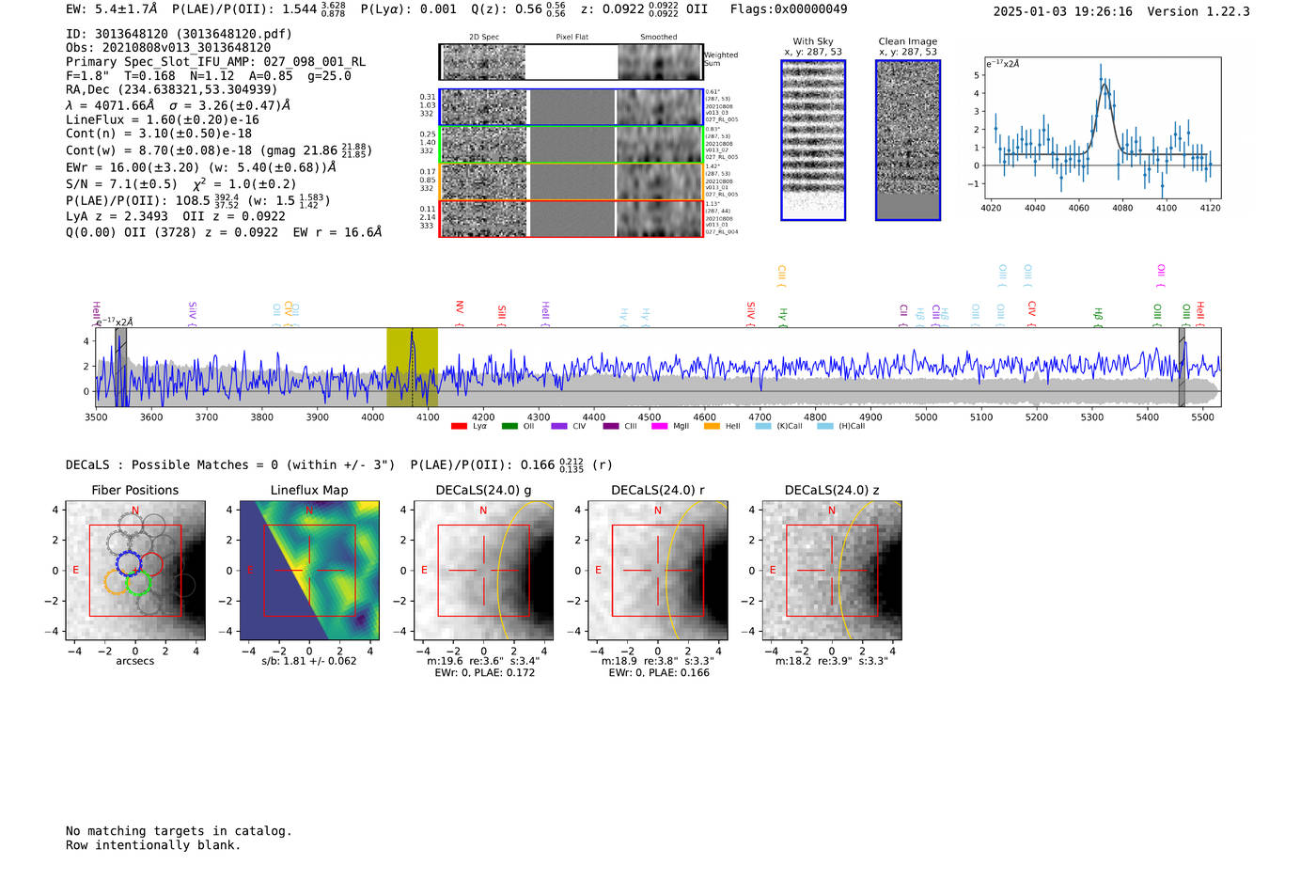Image resolution: width=1316 pixels, height=896 pixels.
Task: Click the Pixel Flat column header
Action: click(x=572, y=38)
